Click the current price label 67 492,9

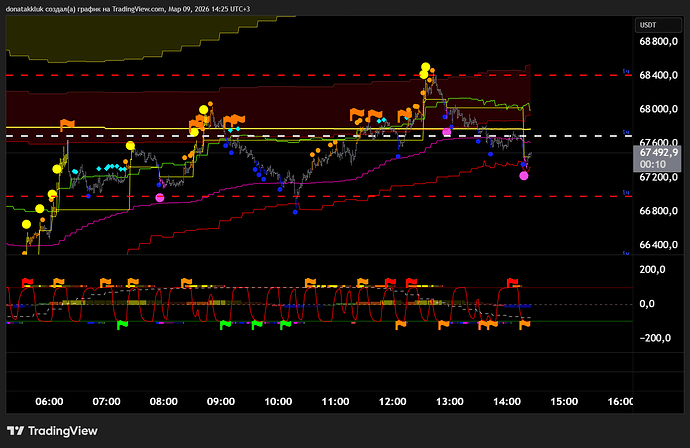(659, 154)
